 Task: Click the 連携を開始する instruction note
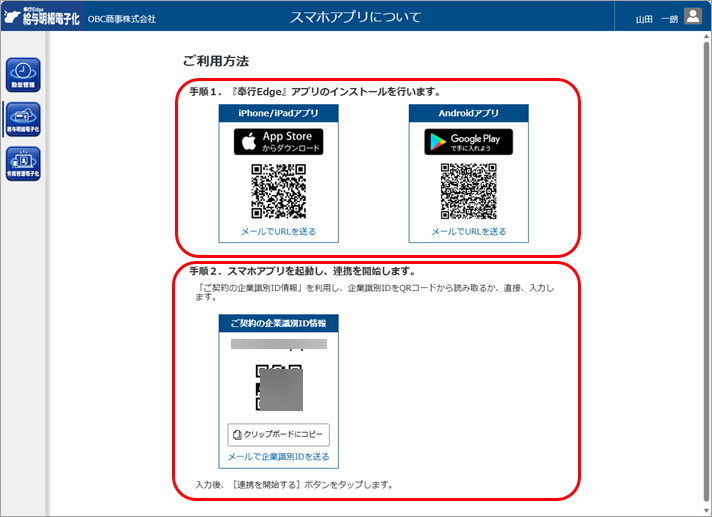[295, 485]
